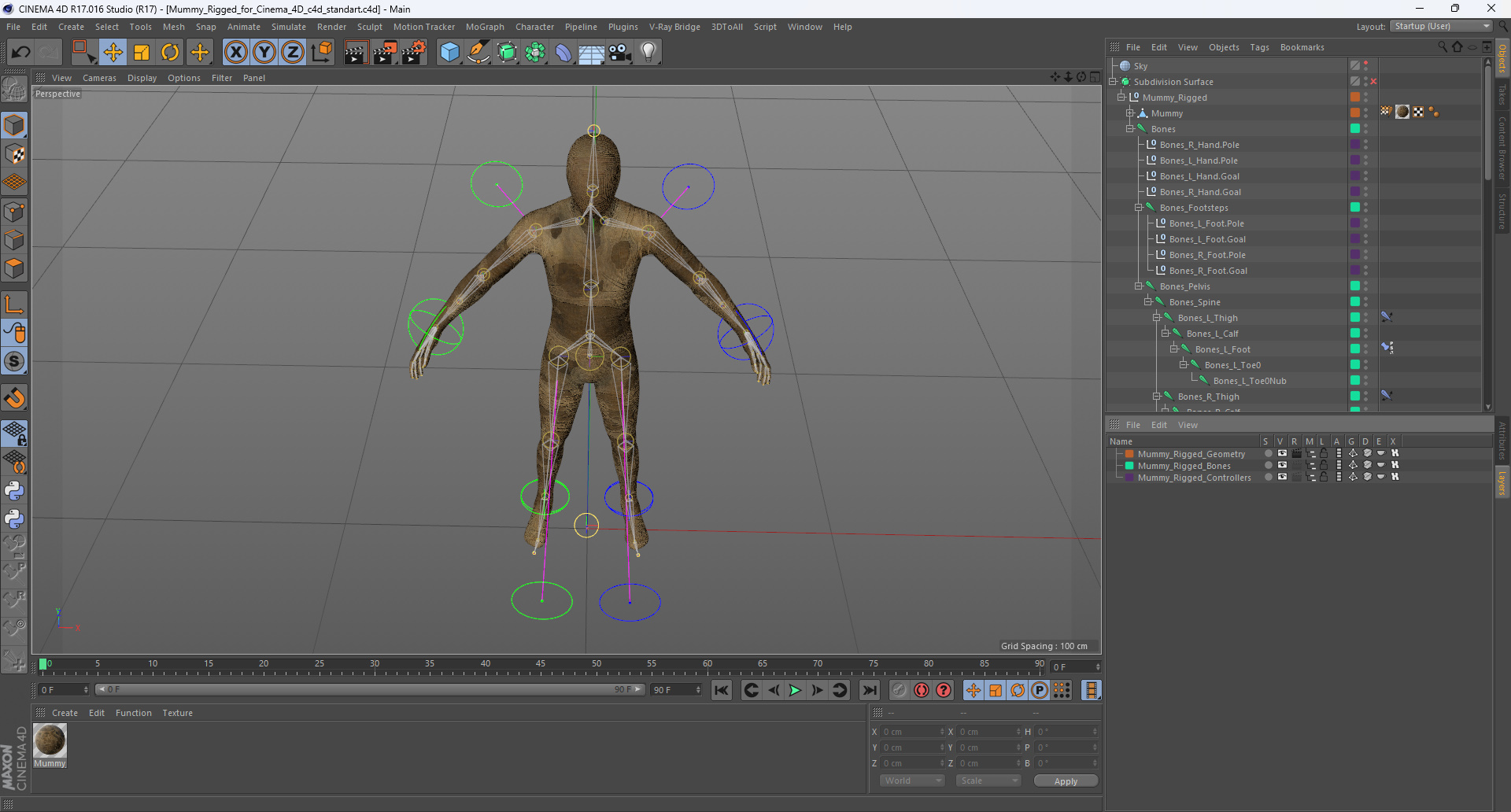Toggle Solo visibility of Mummy_Rigged_Bones layer
1511x812 pixels.
click(x=1268, y=466)
